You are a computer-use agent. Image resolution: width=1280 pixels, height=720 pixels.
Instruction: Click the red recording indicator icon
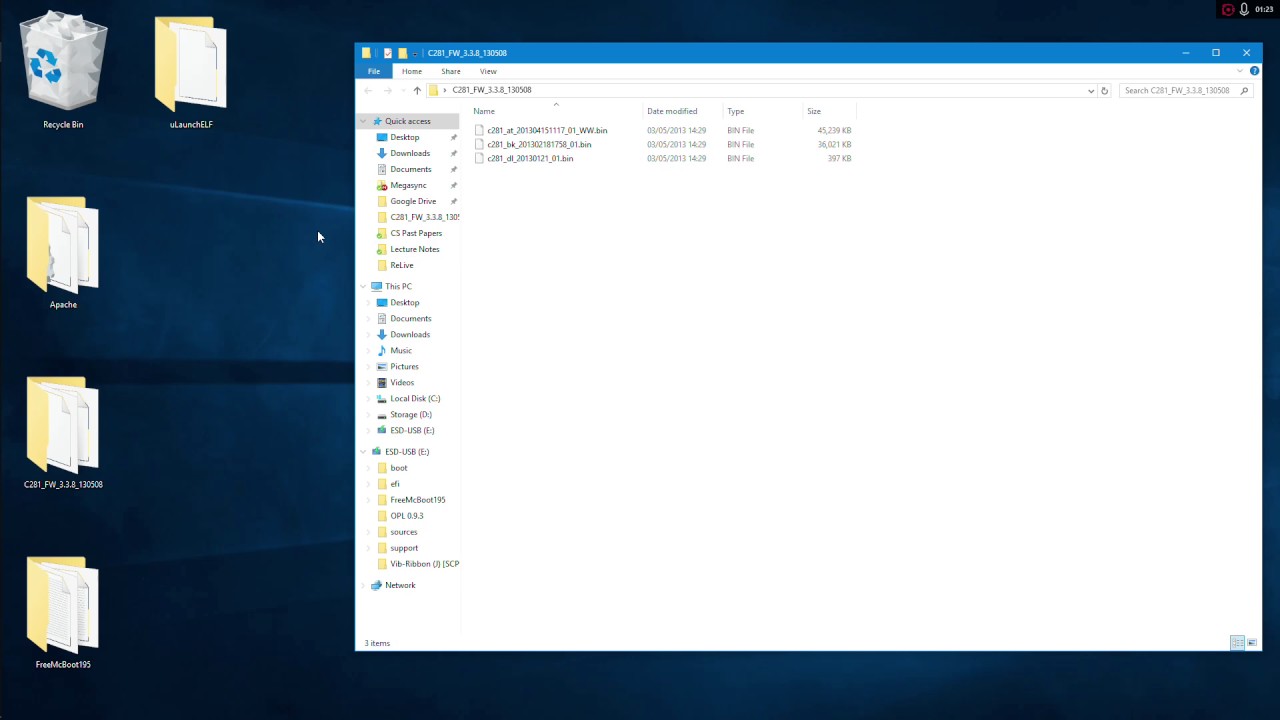pos(1228,9)
